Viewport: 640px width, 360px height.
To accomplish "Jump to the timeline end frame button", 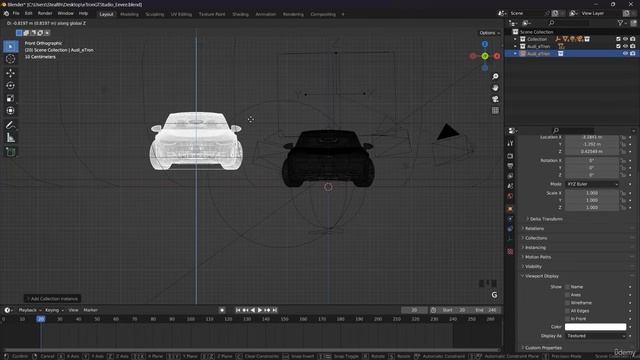I will coord(275,310).
